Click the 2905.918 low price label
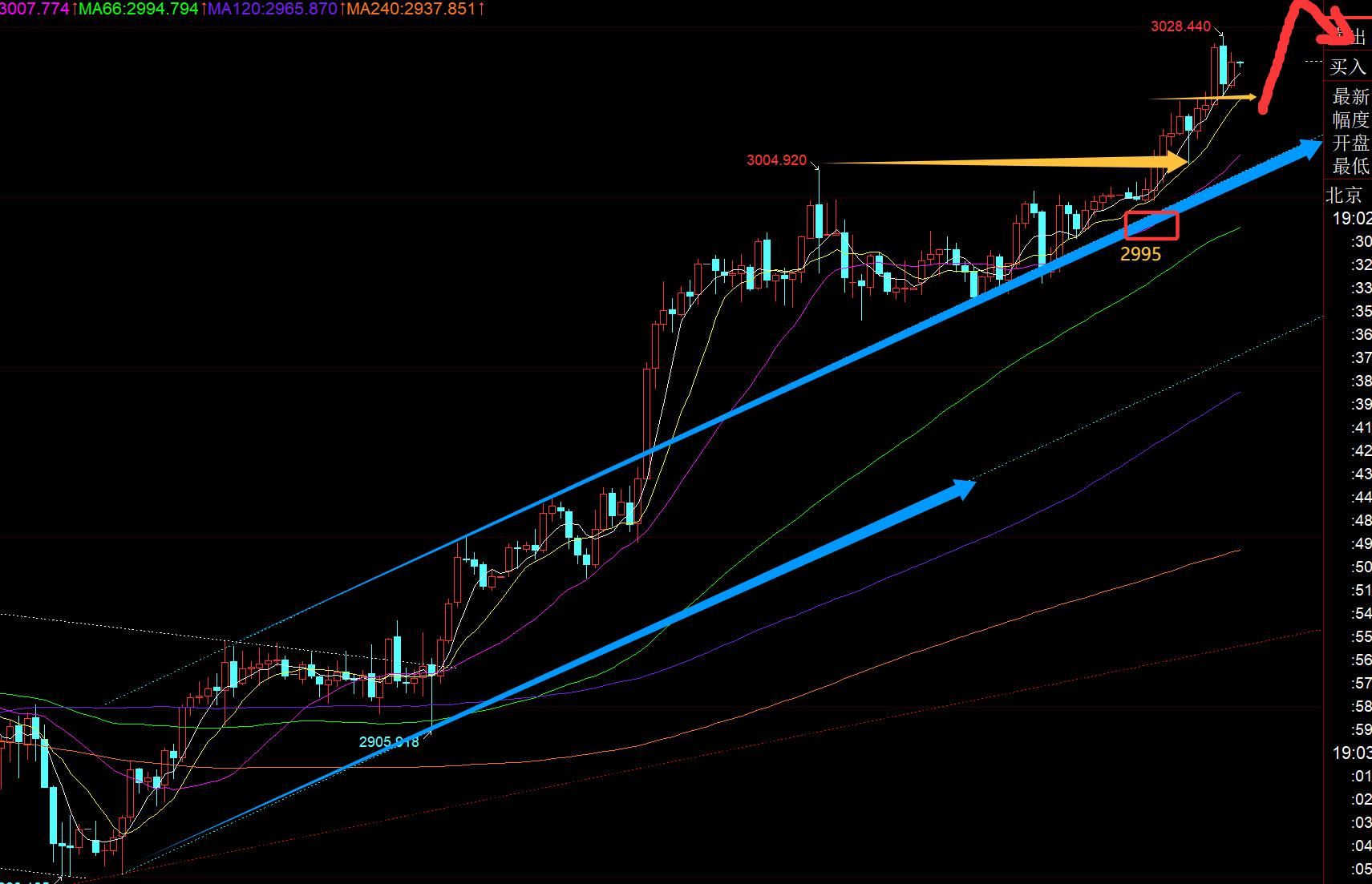The image size is (1372, 884). click(x=388, y=742)
